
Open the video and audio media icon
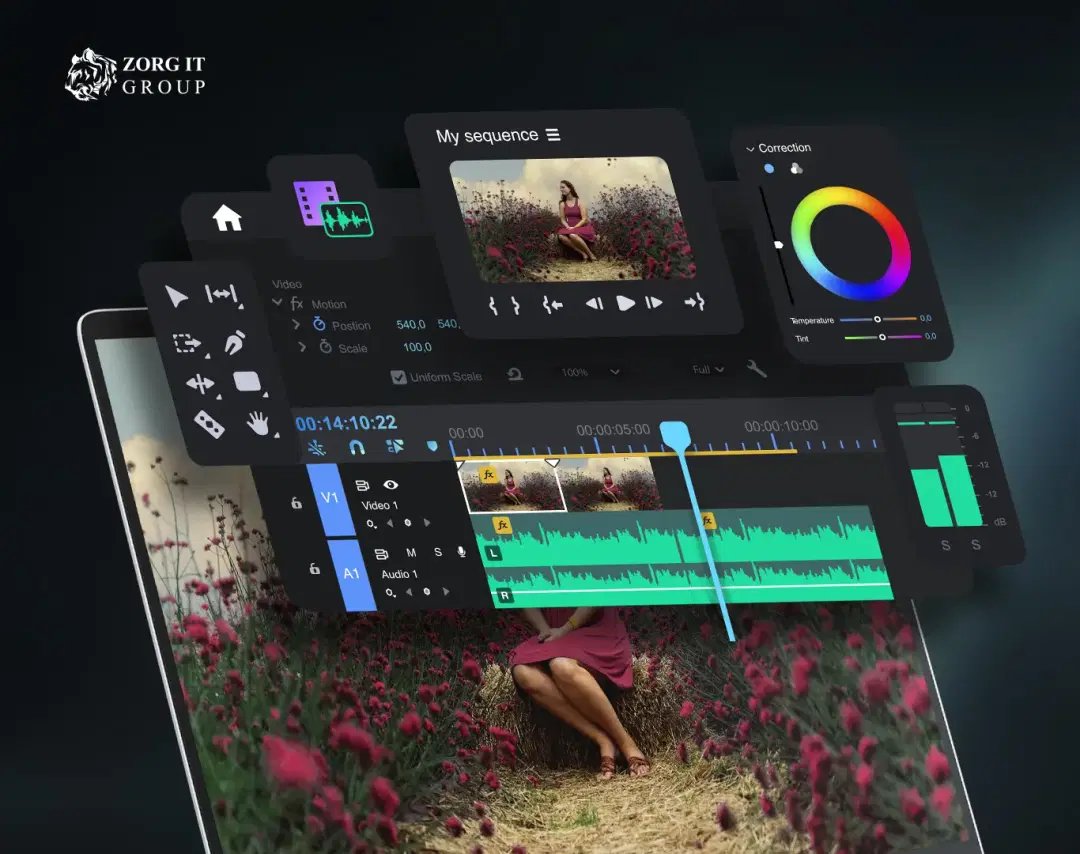(332, 209)
